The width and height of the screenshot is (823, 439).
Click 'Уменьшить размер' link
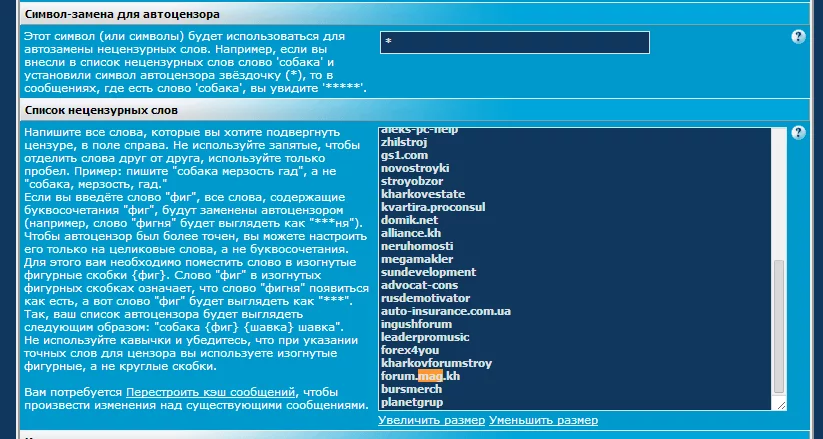click(x=543, y=420)
